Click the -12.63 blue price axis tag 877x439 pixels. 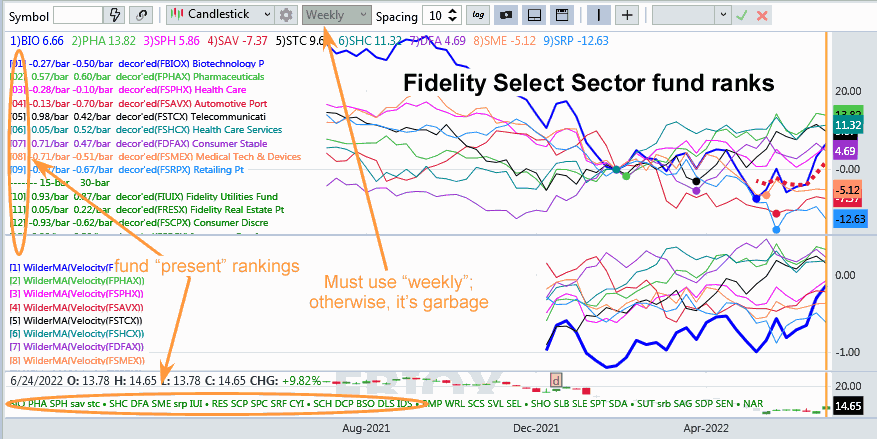(x=849, y=219)
